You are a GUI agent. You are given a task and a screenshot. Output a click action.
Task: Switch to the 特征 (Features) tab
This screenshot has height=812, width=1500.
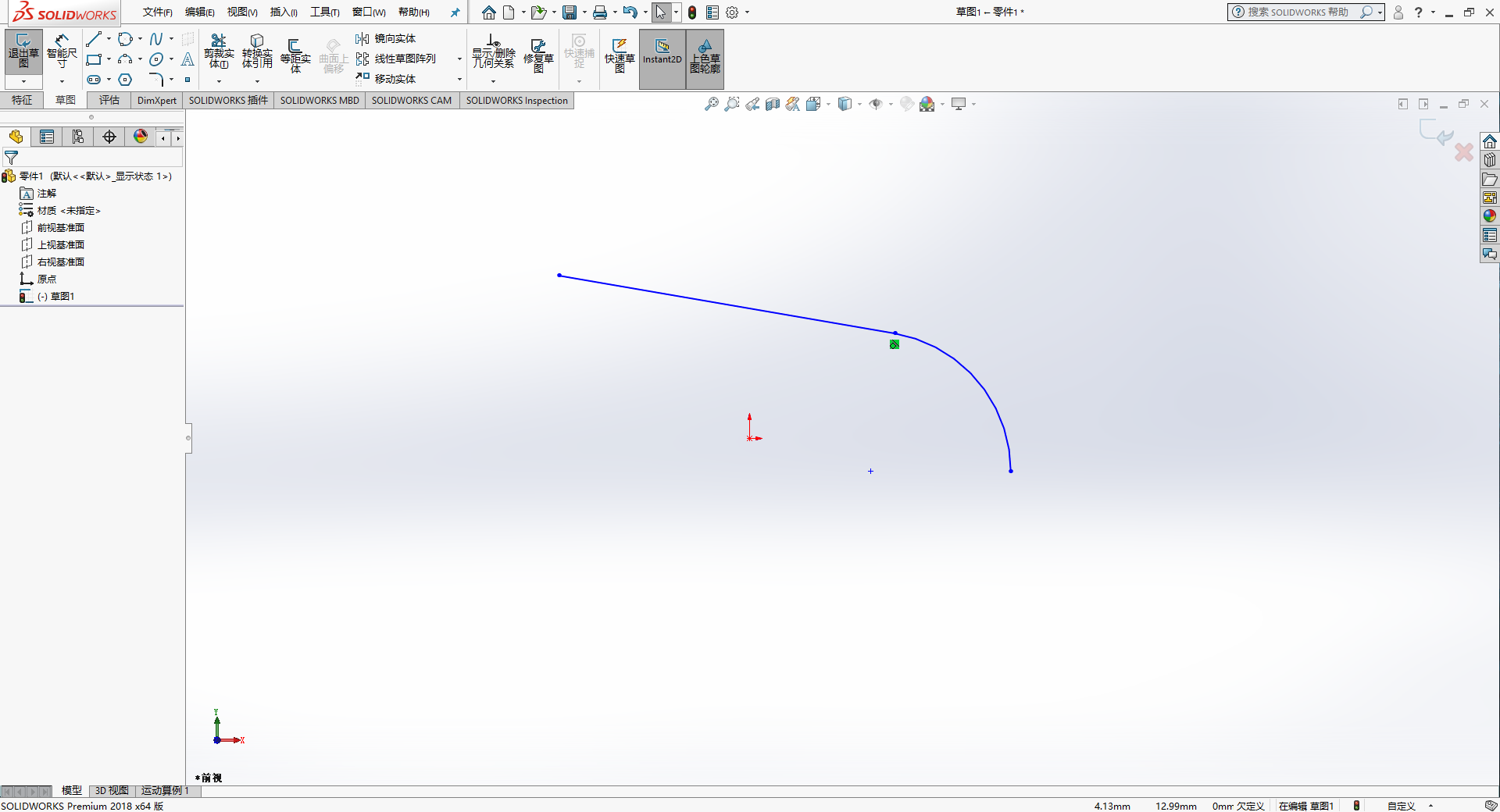click(22, 100)
